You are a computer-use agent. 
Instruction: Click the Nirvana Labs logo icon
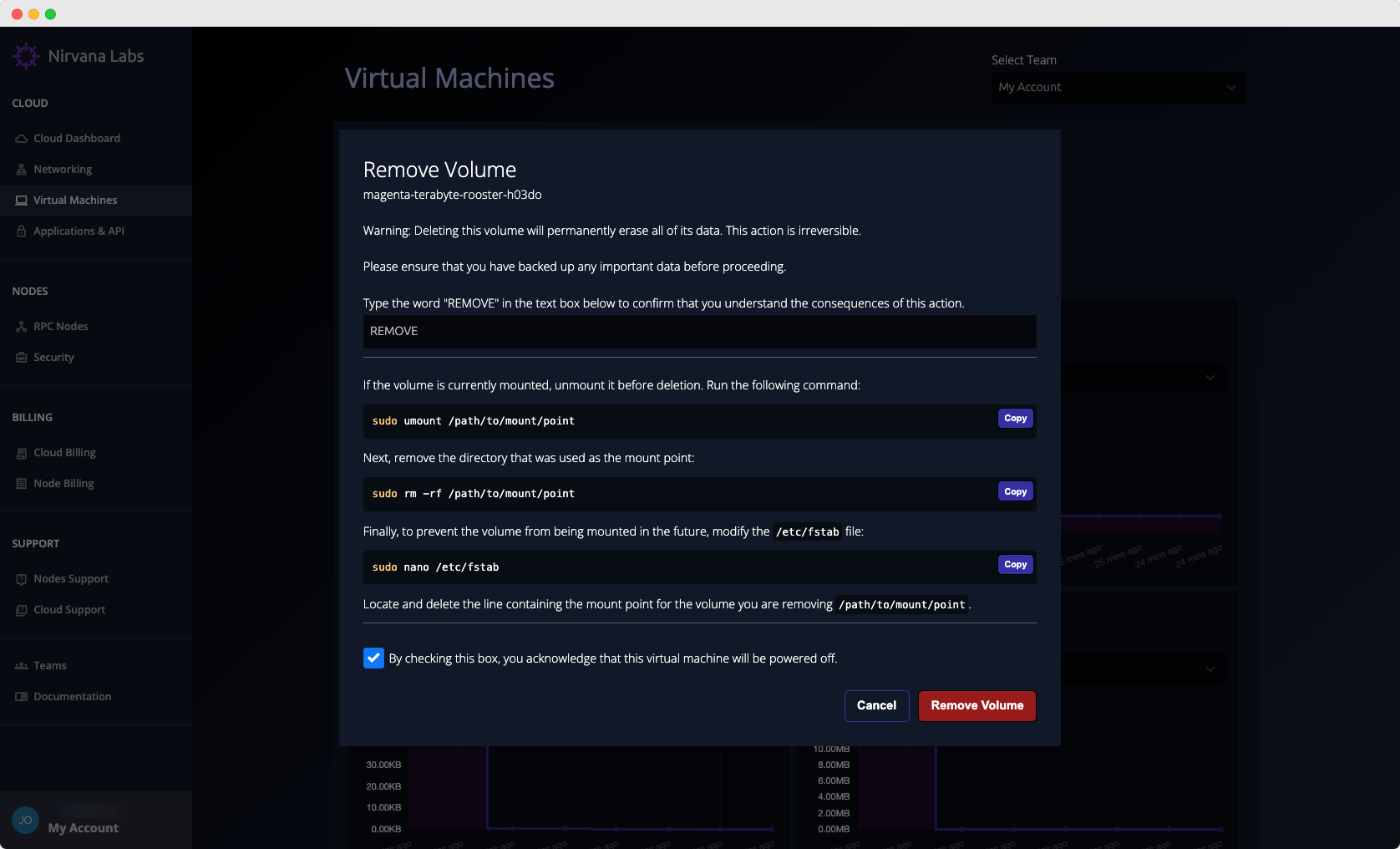[x=26, y=56]
